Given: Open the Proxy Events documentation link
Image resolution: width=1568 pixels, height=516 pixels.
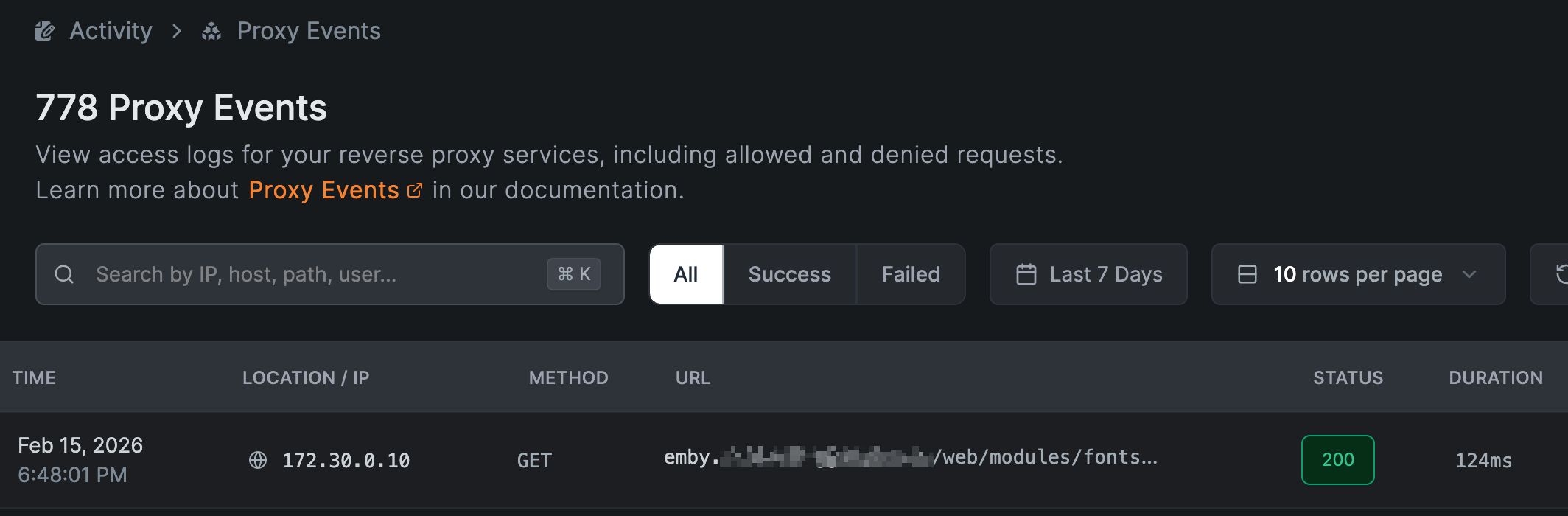Looking at the screenshot, I should tap(323, 190).
